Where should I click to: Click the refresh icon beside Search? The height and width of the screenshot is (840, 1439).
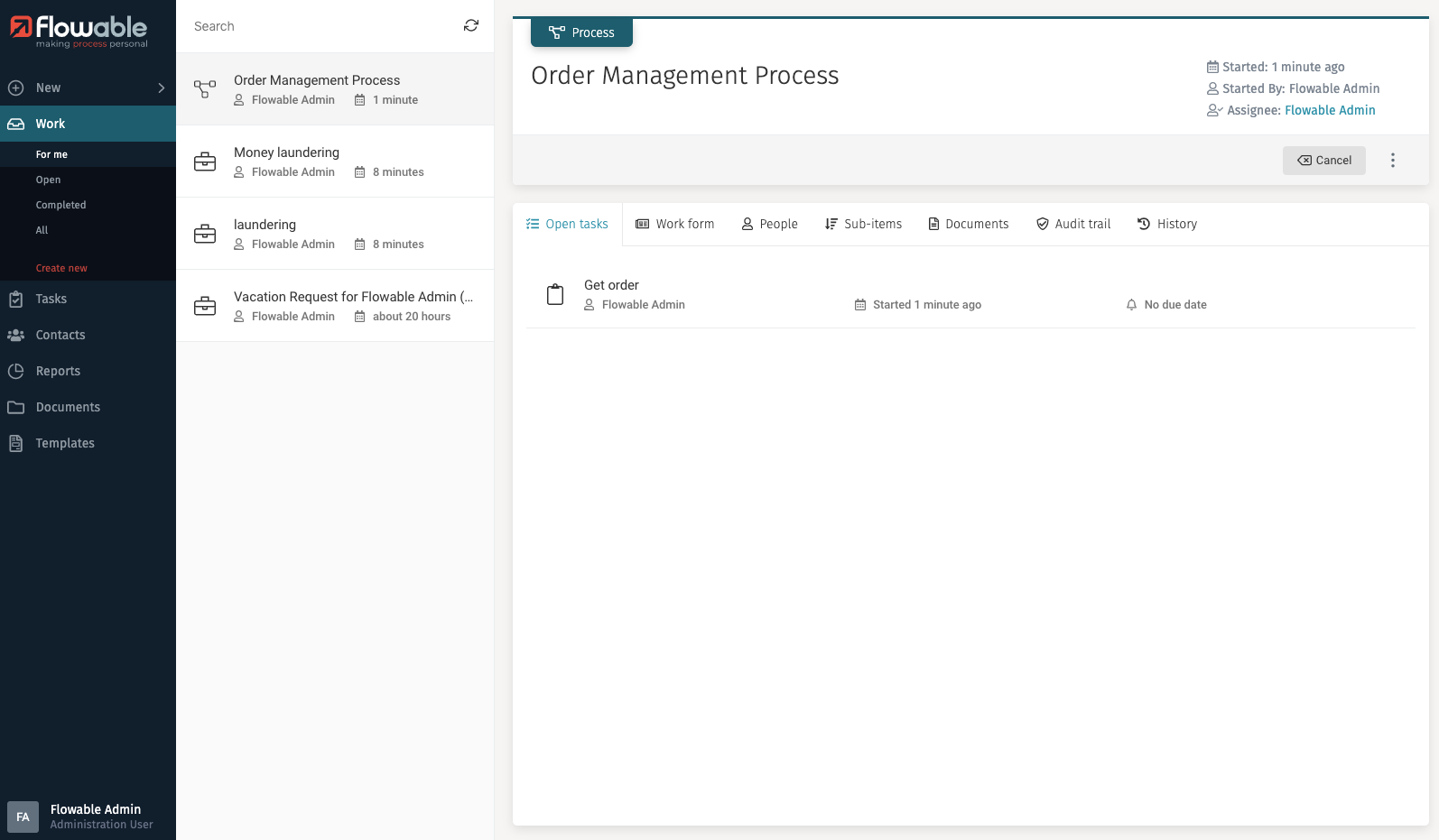pos(470,26)
